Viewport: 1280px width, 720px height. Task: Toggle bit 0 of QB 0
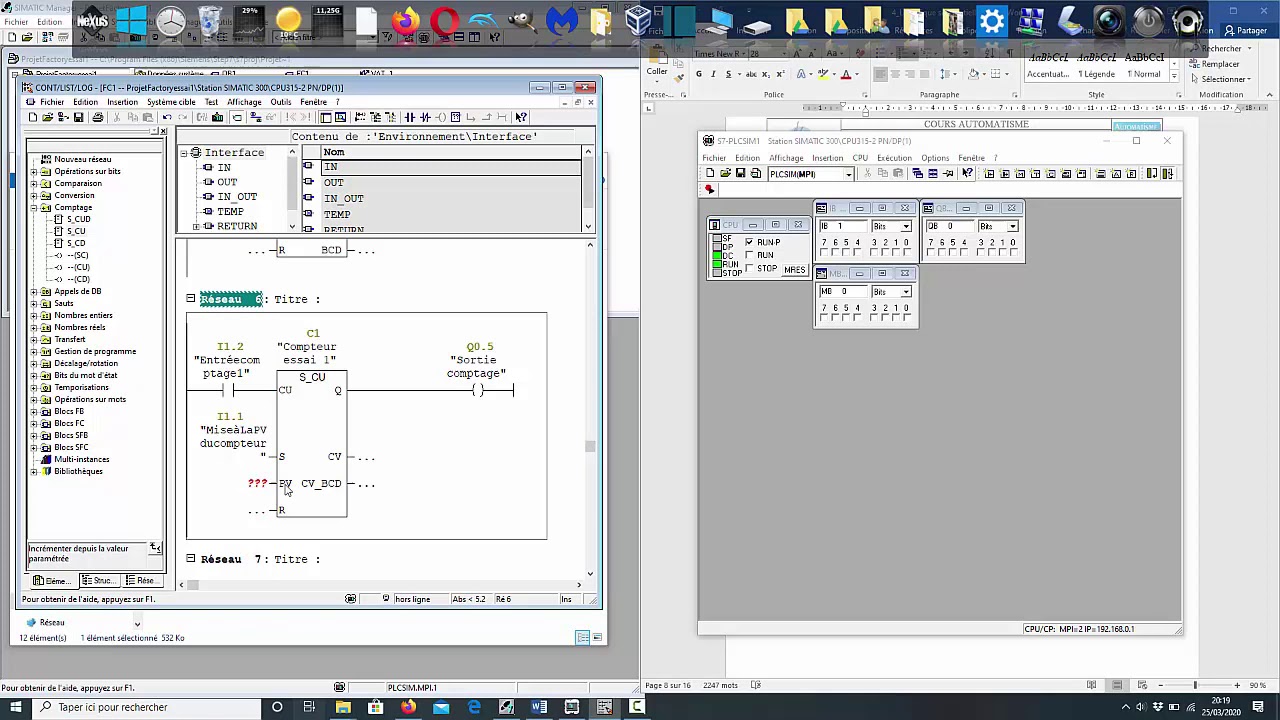click(1013, 252)
